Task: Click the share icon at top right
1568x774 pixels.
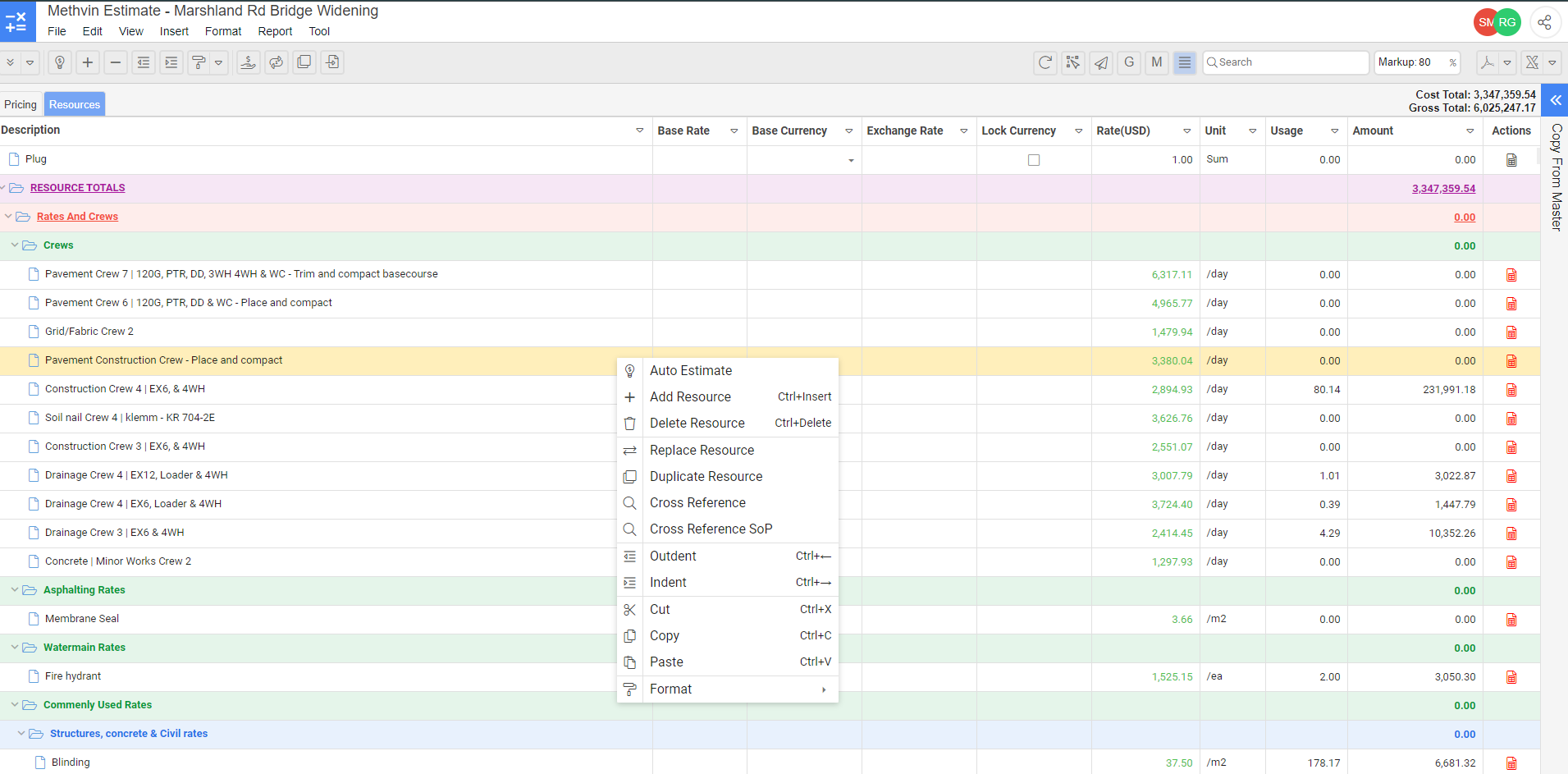Action: [x=1544, y=22]
